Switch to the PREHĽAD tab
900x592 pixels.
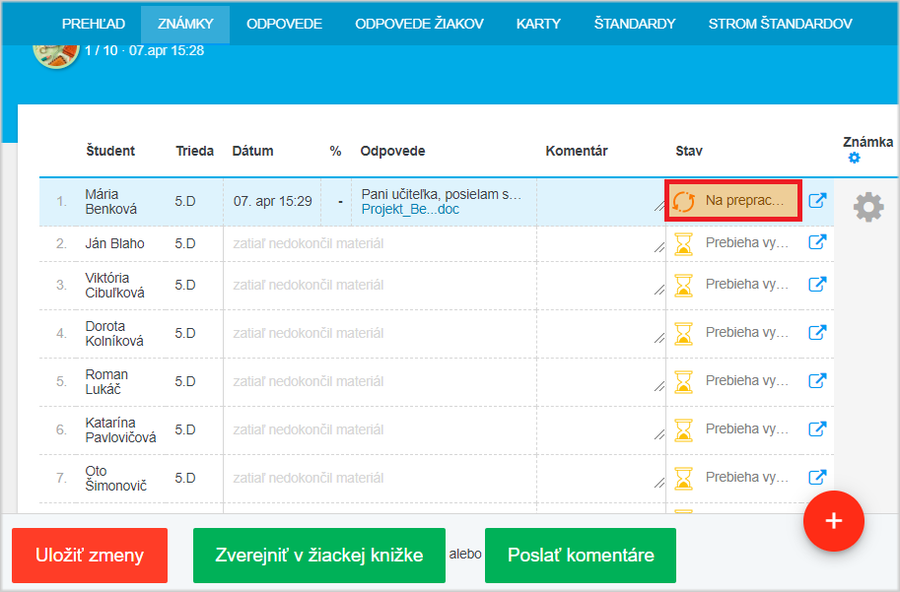(x=92, y=24)
